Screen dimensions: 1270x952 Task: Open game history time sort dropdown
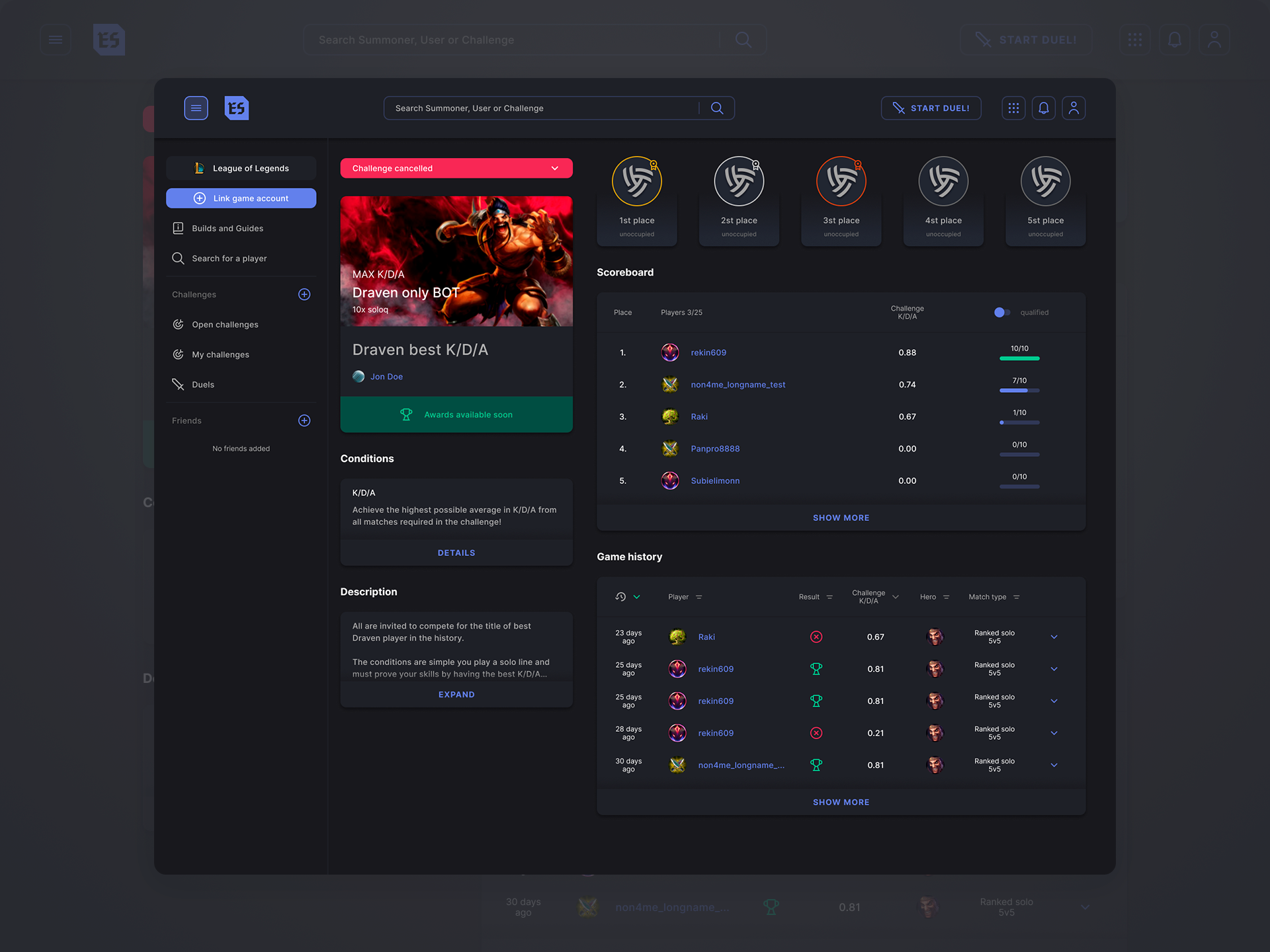(x=636, y=597)
